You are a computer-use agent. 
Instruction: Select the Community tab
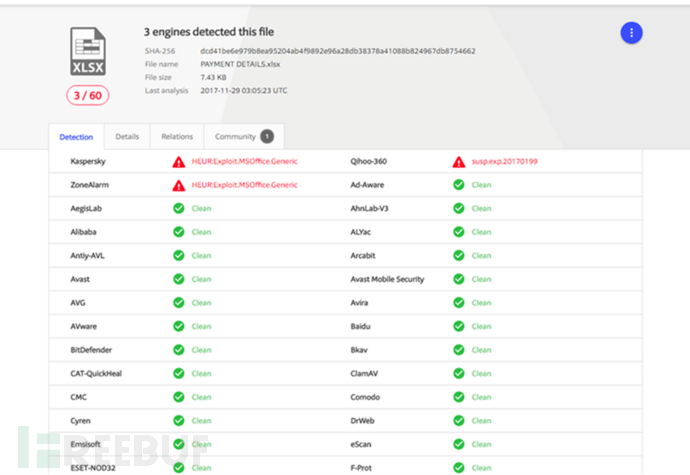pyautogui.click(x=244, y=136)
